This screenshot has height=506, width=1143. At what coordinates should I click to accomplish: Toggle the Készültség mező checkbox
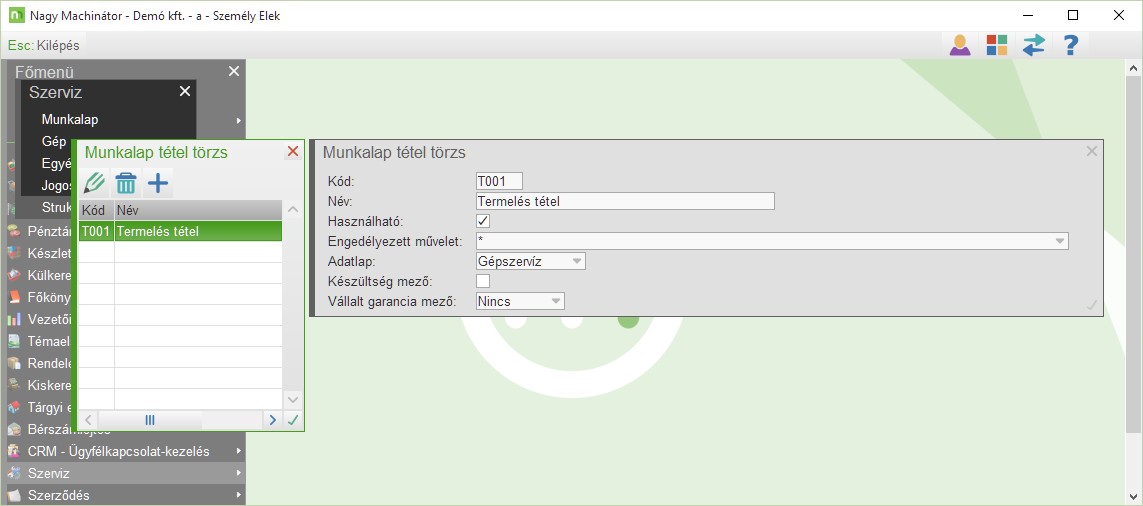[x=483, y=281]
